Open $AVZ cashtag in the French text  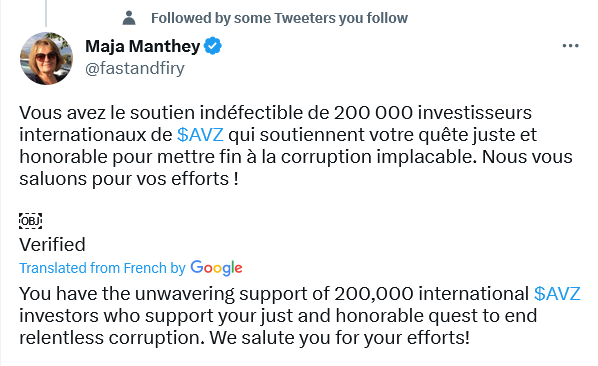(x=200, y=135)
